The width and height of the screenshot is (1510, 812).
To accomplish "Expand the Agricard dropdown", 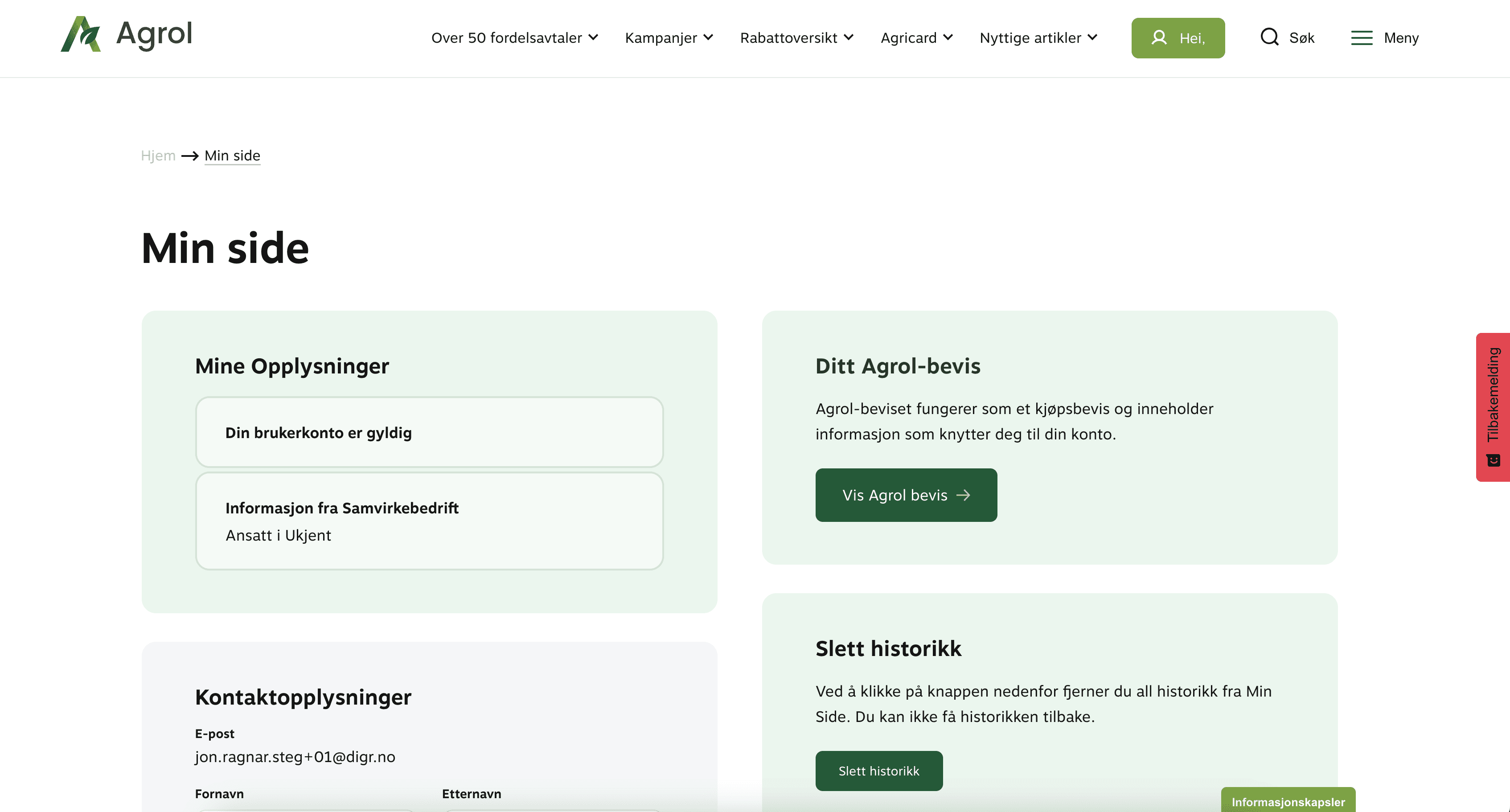I will [x=917, y=38].
